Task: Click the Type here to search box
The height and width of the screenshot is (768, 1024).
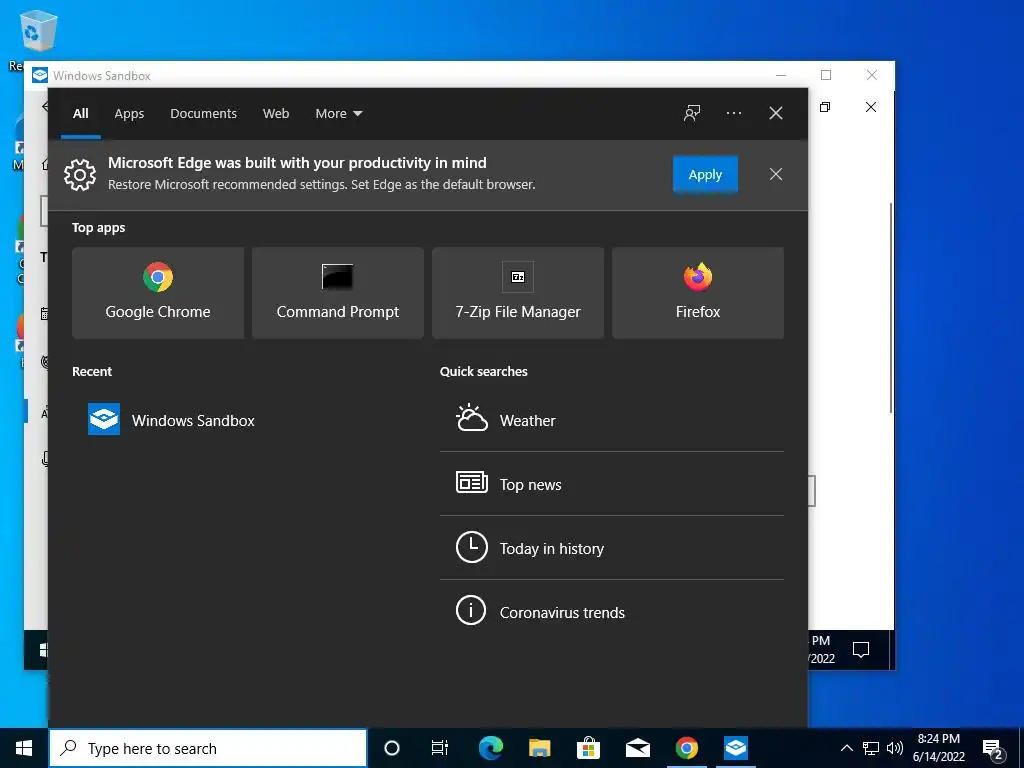Action: coord(208,748)
